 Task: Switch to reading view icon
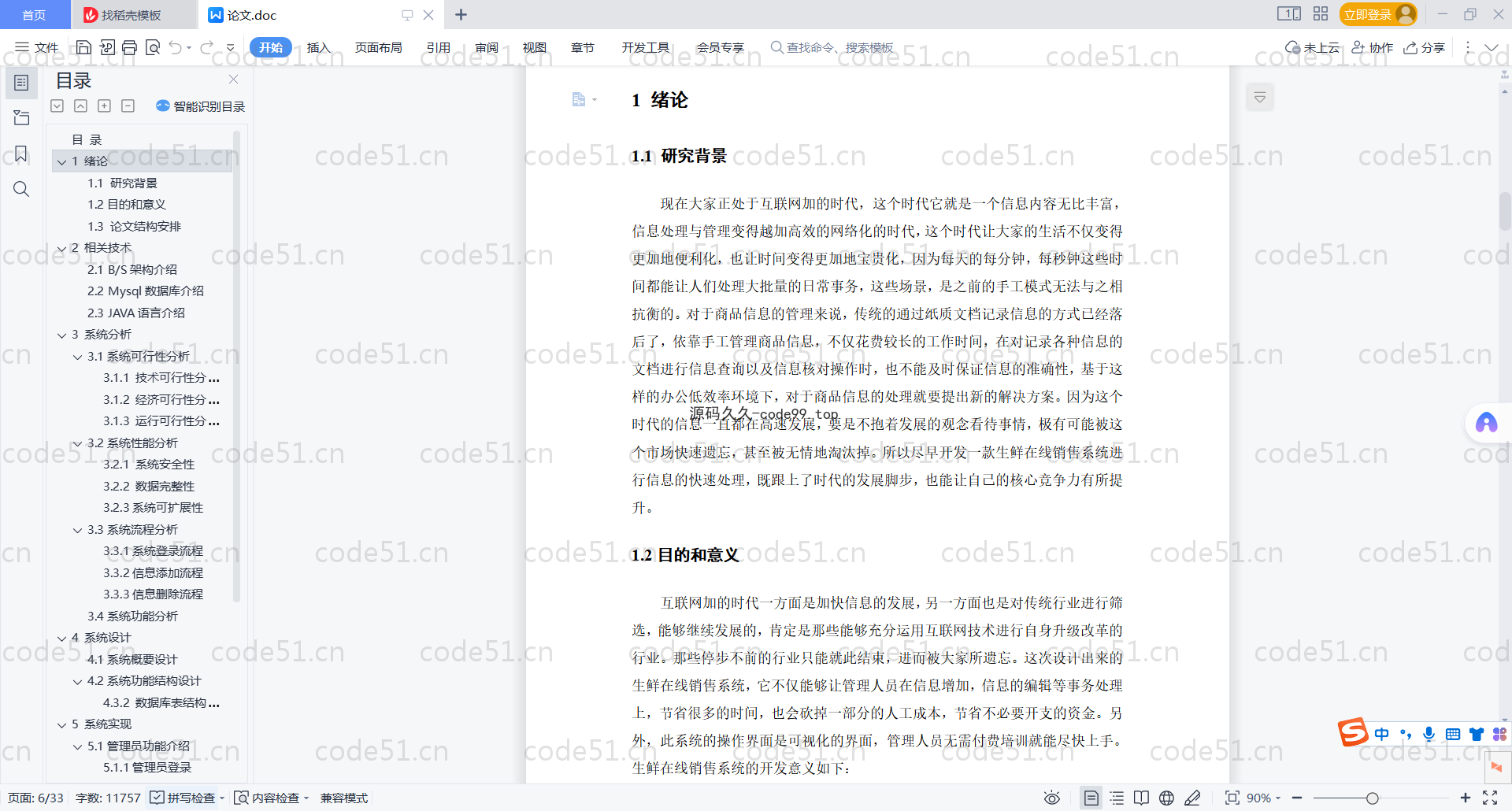[1141, 798]
